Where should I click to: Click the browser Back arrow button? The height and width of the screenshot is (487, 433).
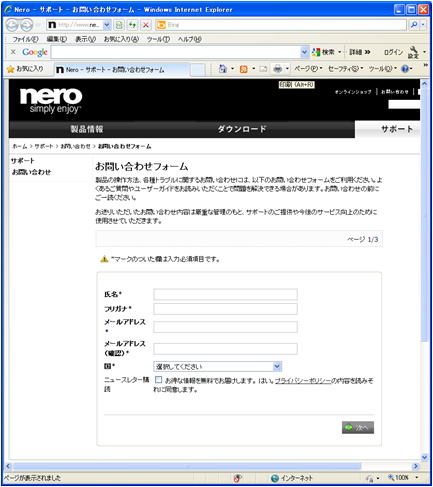(x=12, y=25)
